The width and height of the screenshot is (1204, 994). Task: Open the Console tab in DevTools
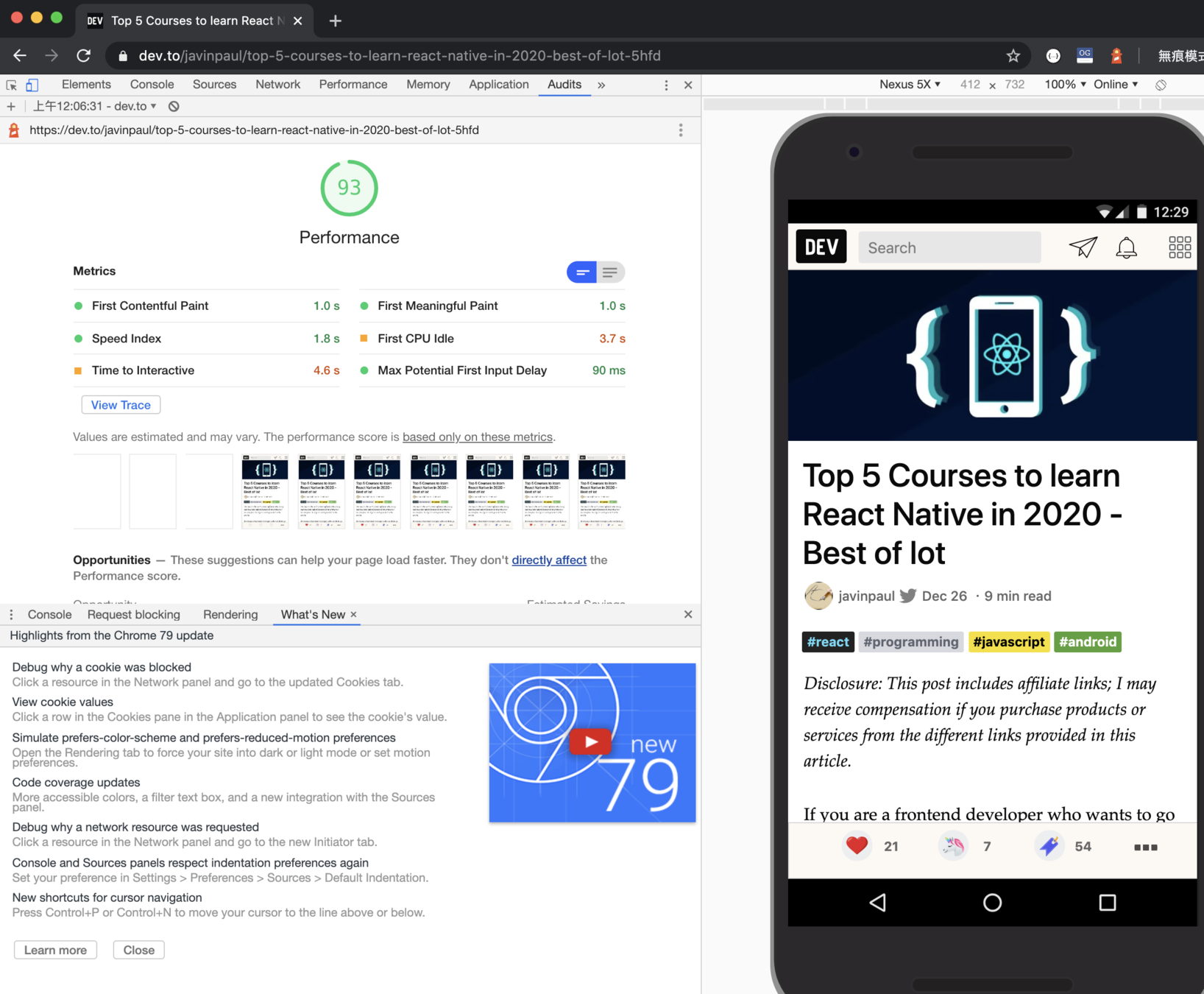click(152, 85)
